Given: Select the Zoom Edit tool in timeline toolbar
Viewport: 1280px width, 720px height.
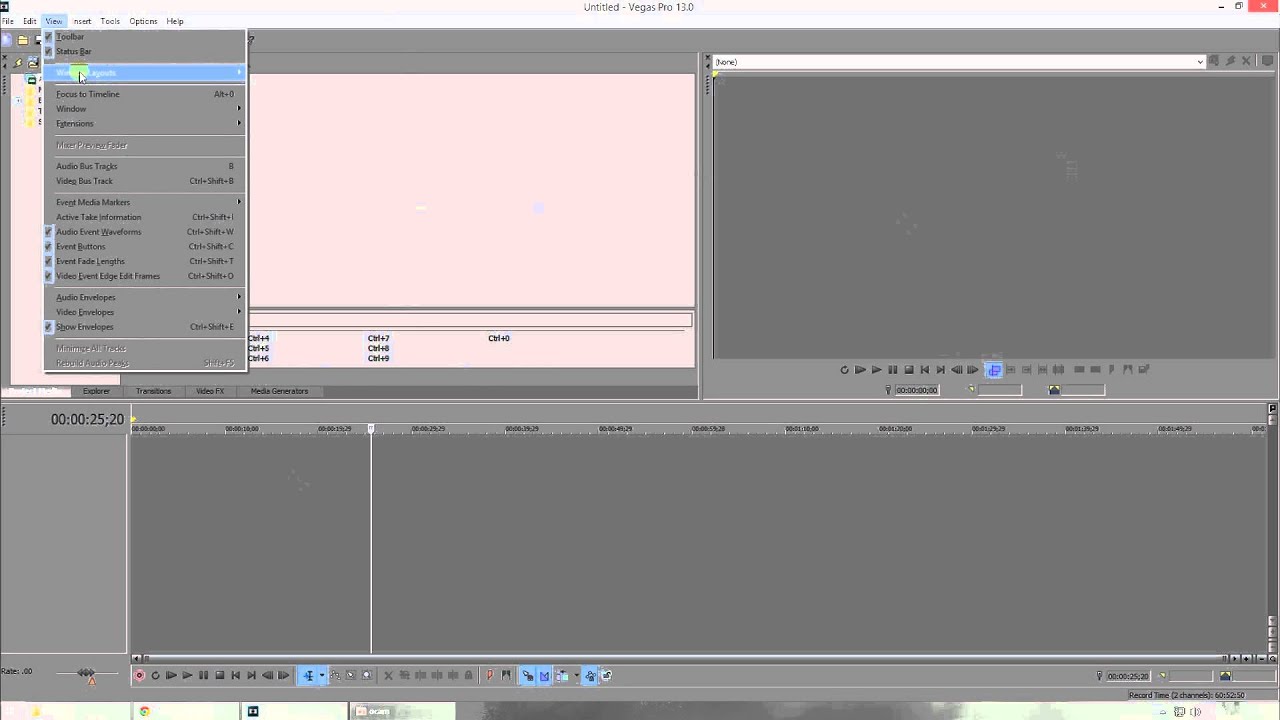Looking at the screenshot, I should click(366, 676).
